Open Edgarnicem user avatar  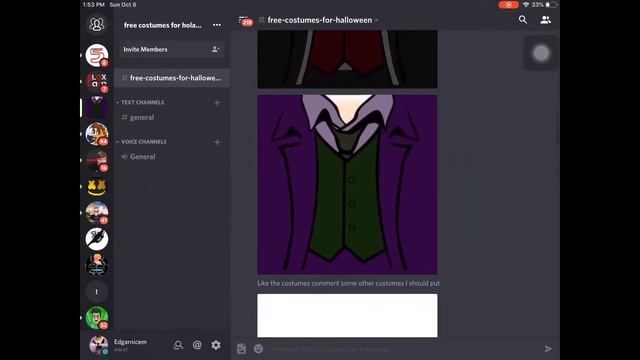click(x=99, y=345)
